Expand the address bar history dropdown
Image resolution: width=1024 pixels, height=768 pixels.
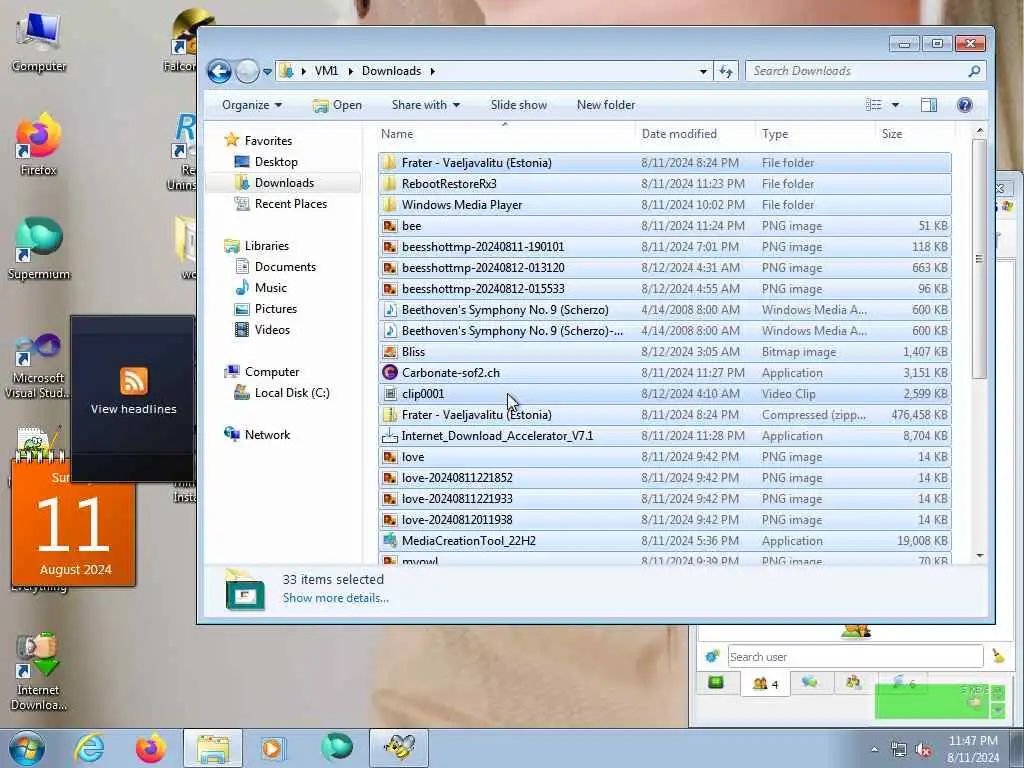tap(703, 71)
